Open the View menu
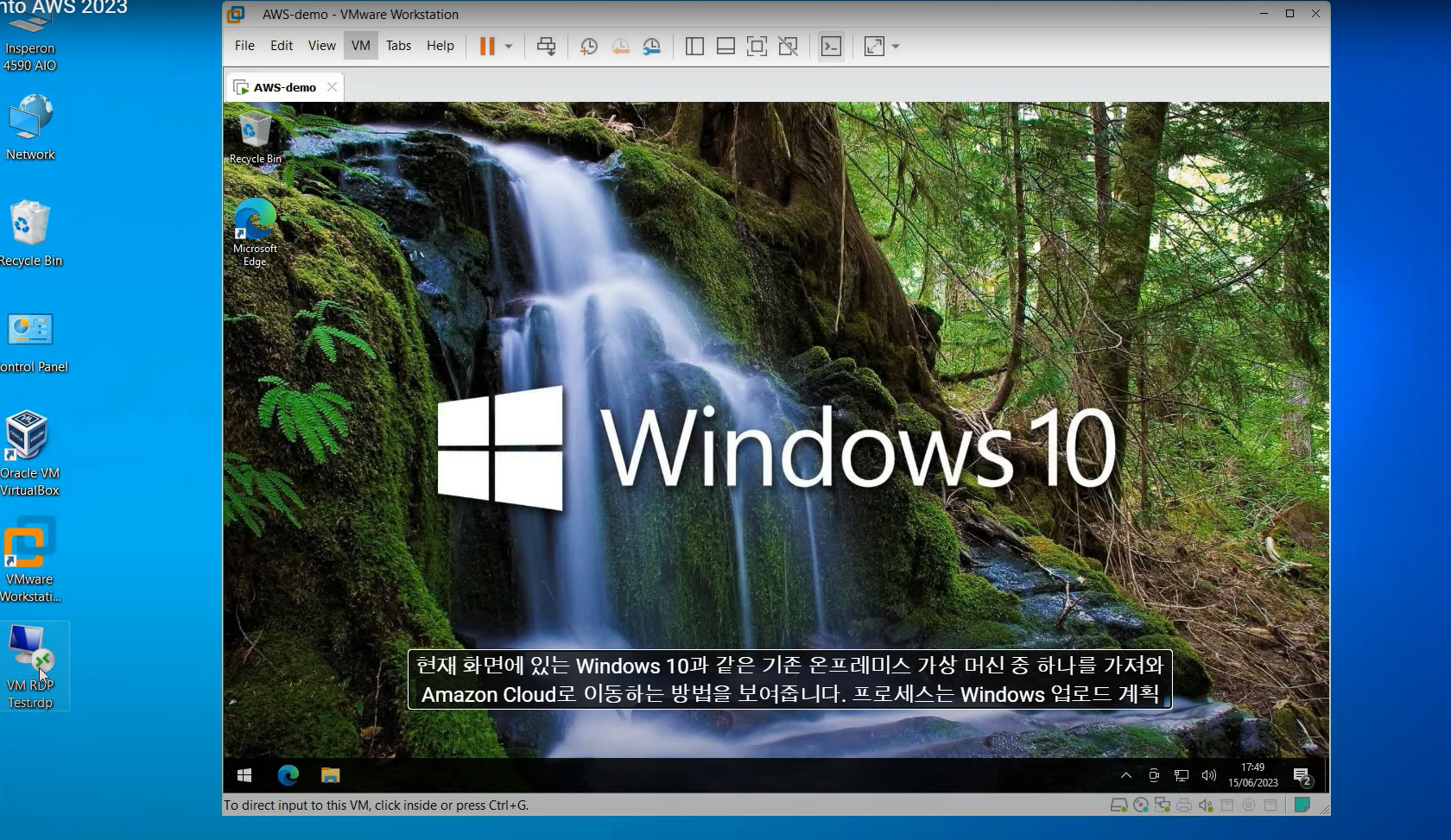Viewport: 1451px width, 840px height. (x=321, y=46)
